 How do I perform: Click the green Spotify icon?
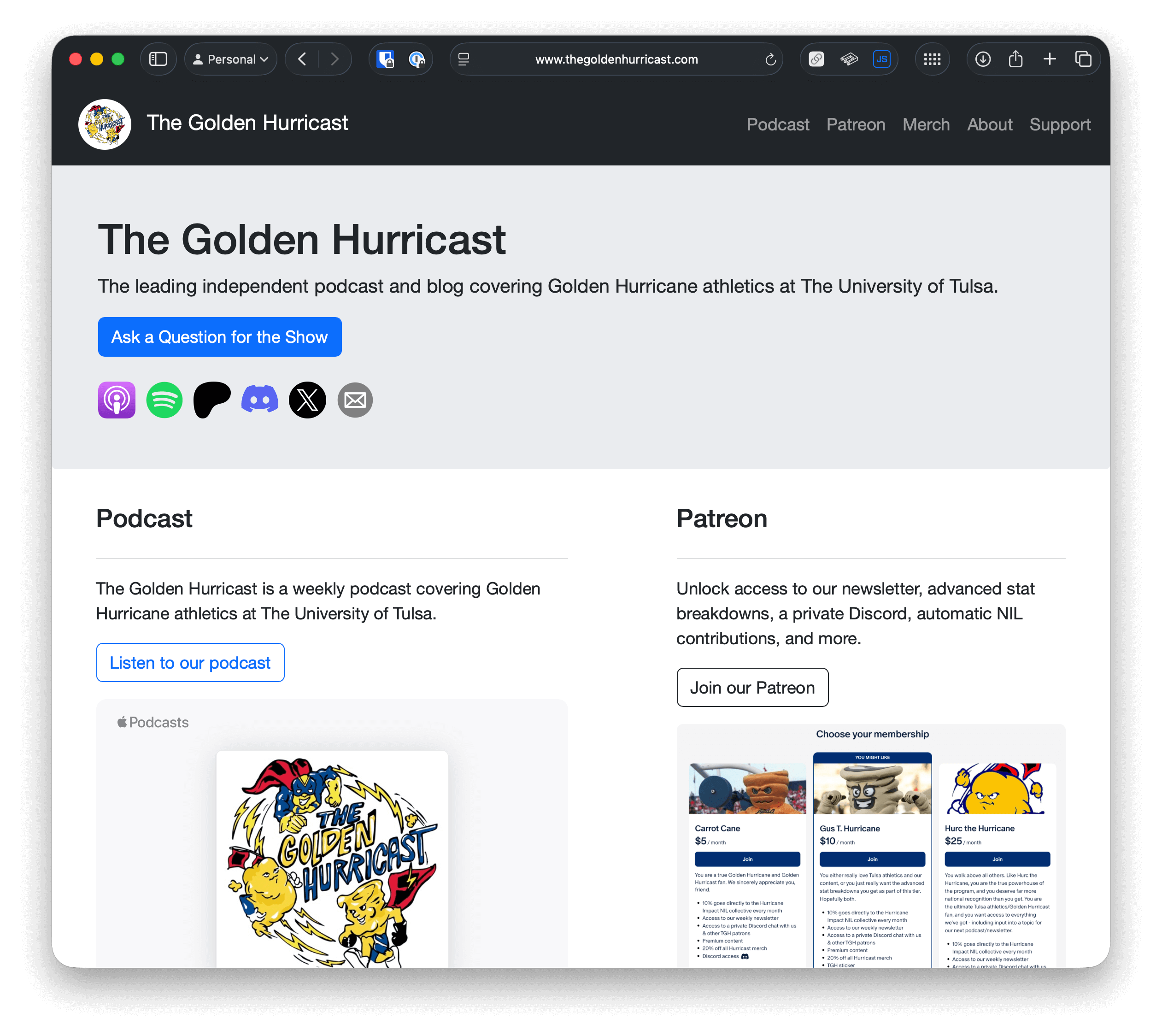point(164,400)
